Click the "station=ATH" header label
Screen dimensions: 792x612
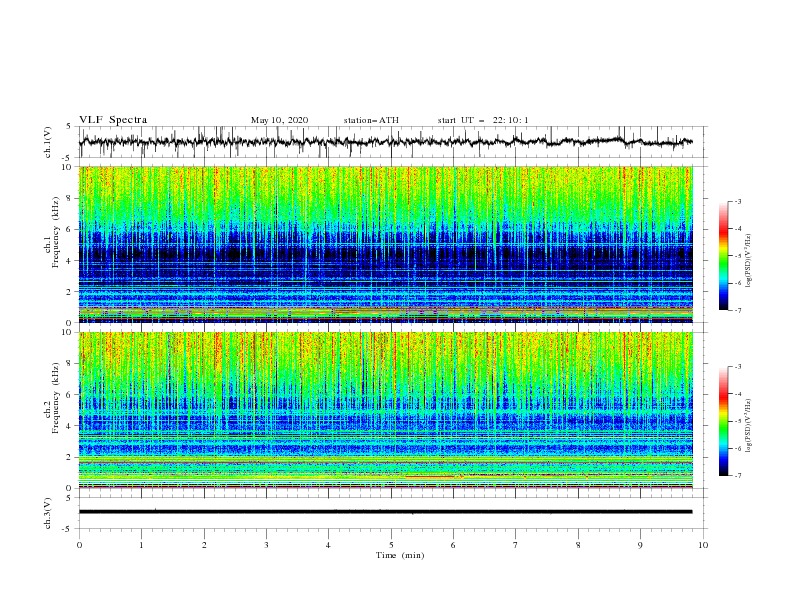click(x=371, y=120)
